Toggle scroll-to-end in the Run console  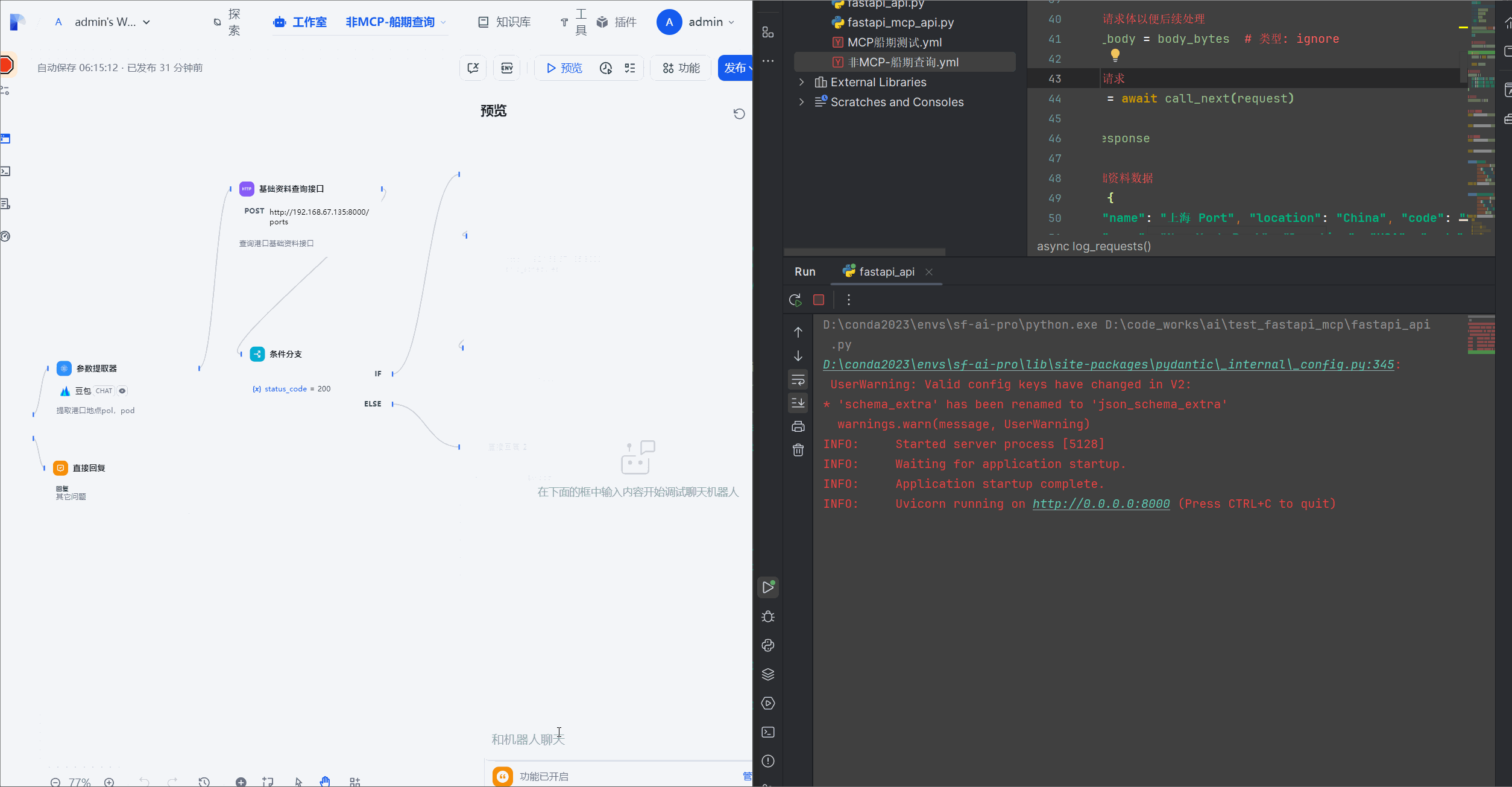coord(798,403)
